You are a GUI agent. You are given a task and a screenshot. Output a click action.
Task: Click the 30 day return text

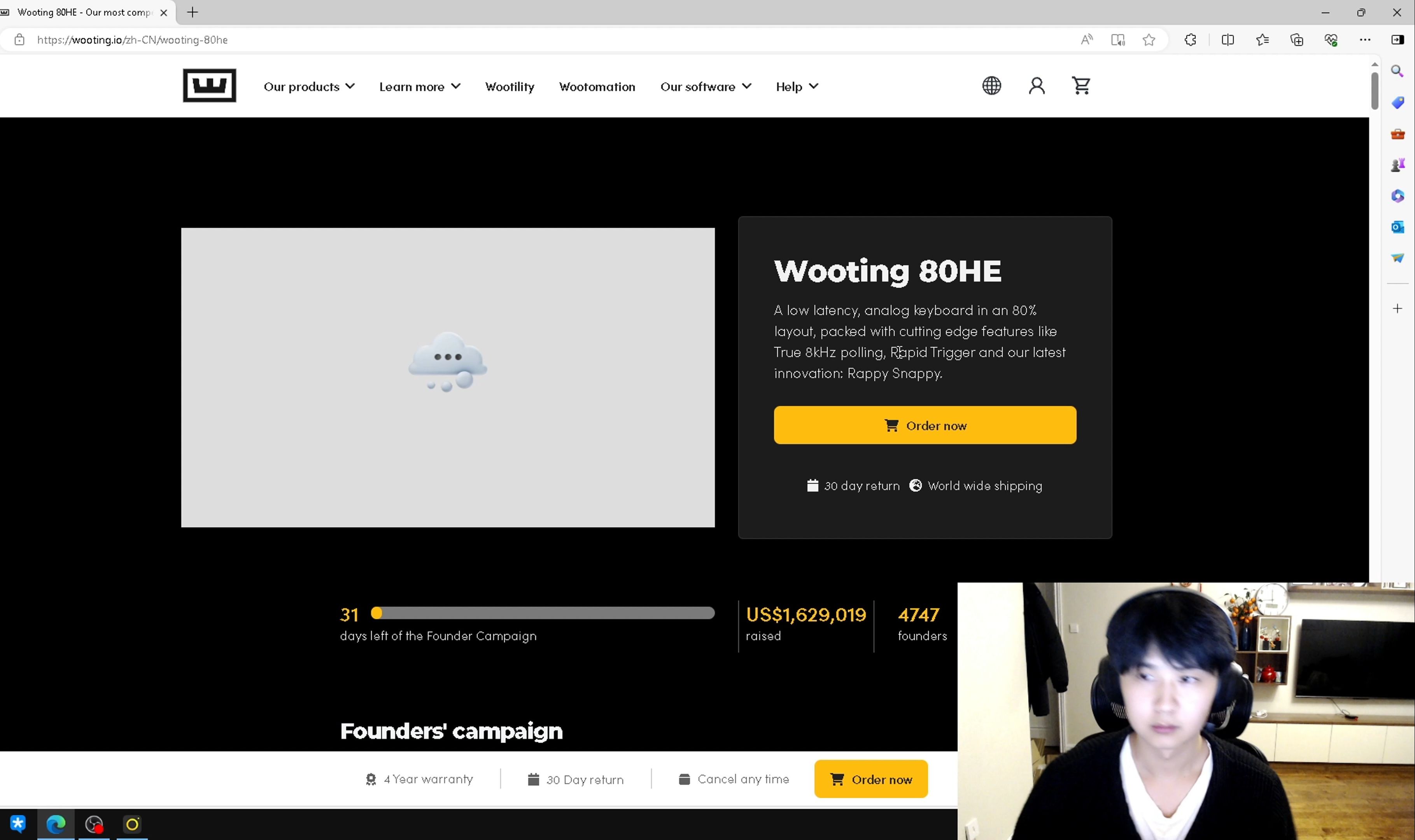pos(862,486)
